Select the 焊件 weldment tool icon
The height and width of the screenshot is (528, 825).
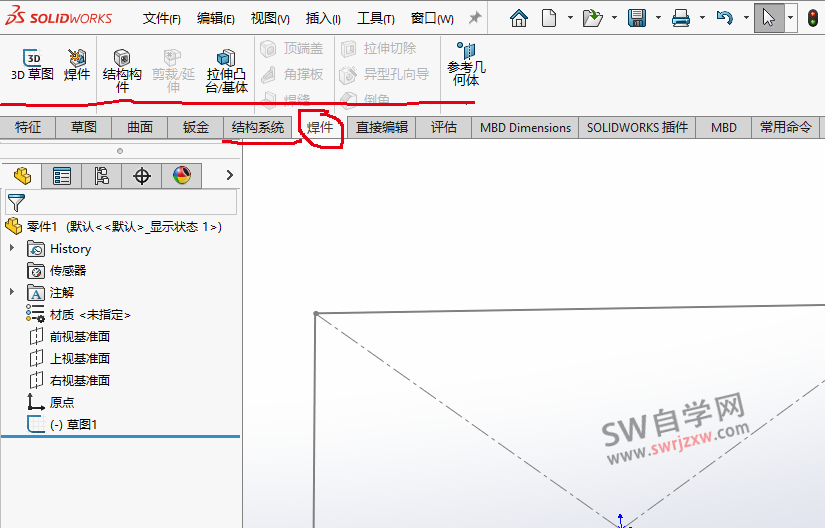click(77, 65)
